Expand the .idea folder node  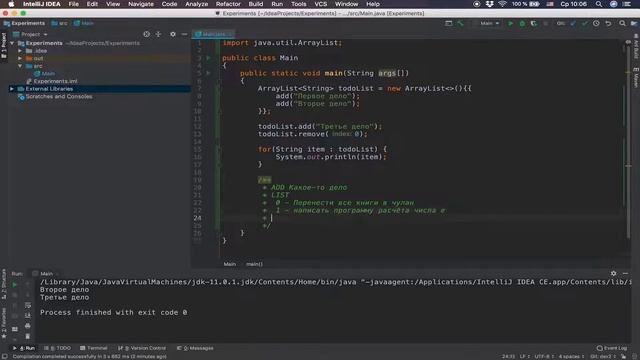(20, 51)
